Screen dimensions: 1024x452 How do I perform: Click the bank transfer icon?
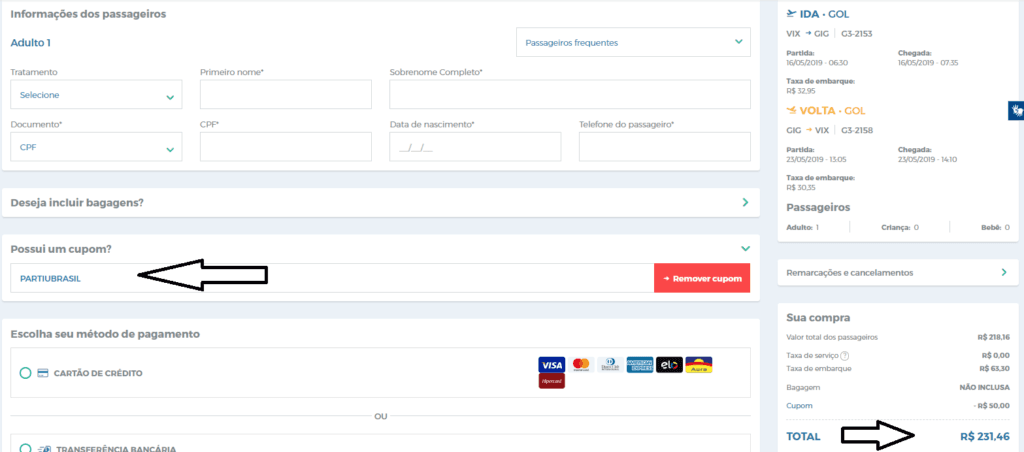44,449
